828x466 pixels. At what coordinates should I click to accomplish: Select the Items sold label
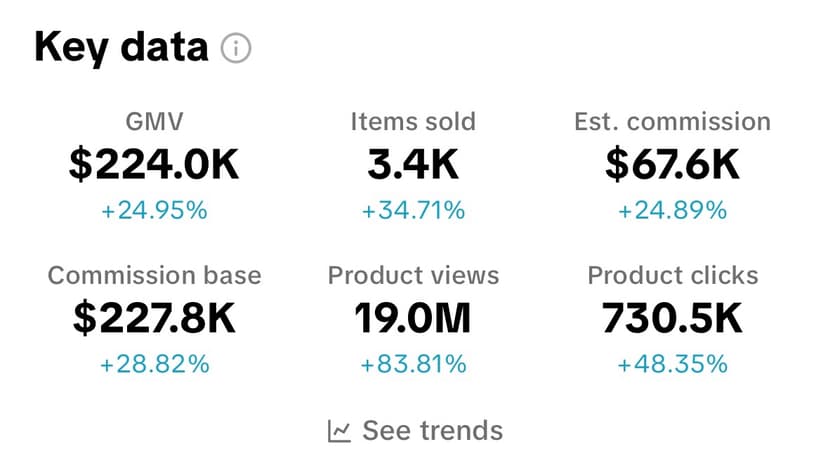413,122
